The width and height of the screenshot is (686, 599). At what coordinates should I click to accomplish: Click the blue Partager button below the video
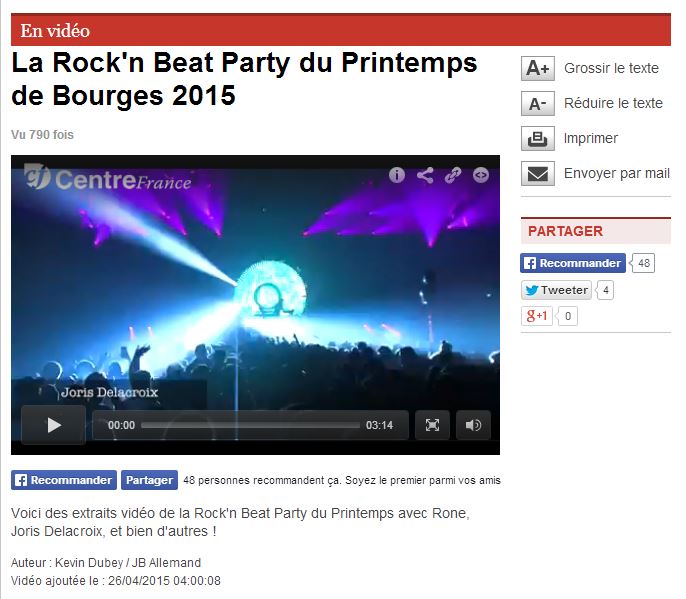click(x=149, y=480)
